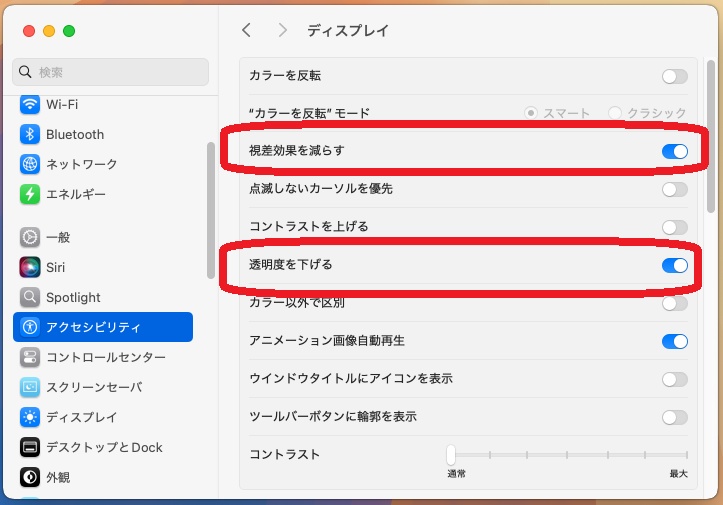Enable the コントラストを上げる switch
This screenshot has width=723, height=505.
pos(675,227)
